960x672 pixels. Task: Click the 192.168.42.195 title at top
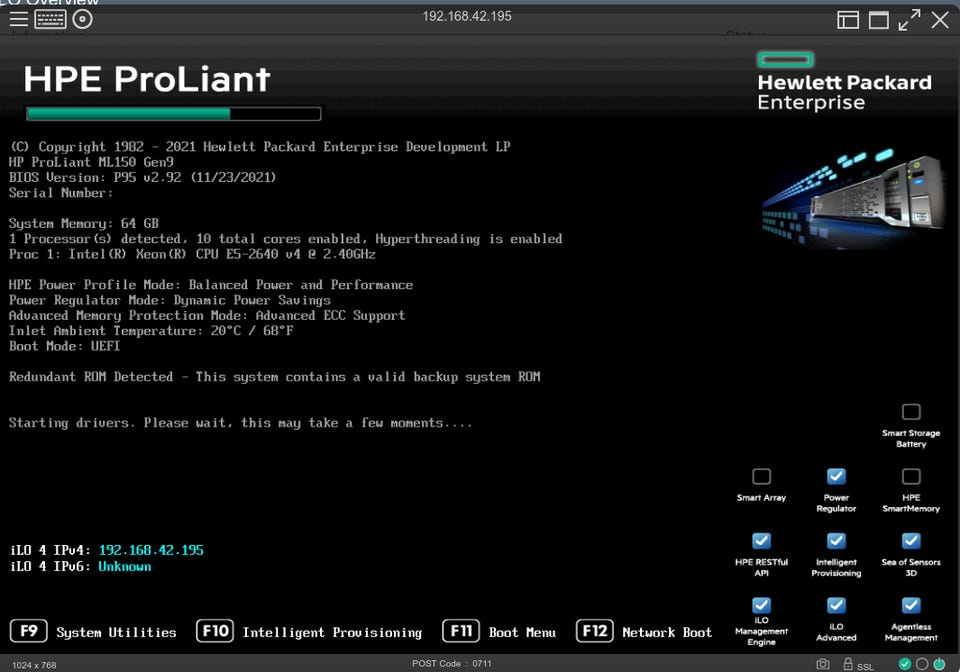pos(467,17)
